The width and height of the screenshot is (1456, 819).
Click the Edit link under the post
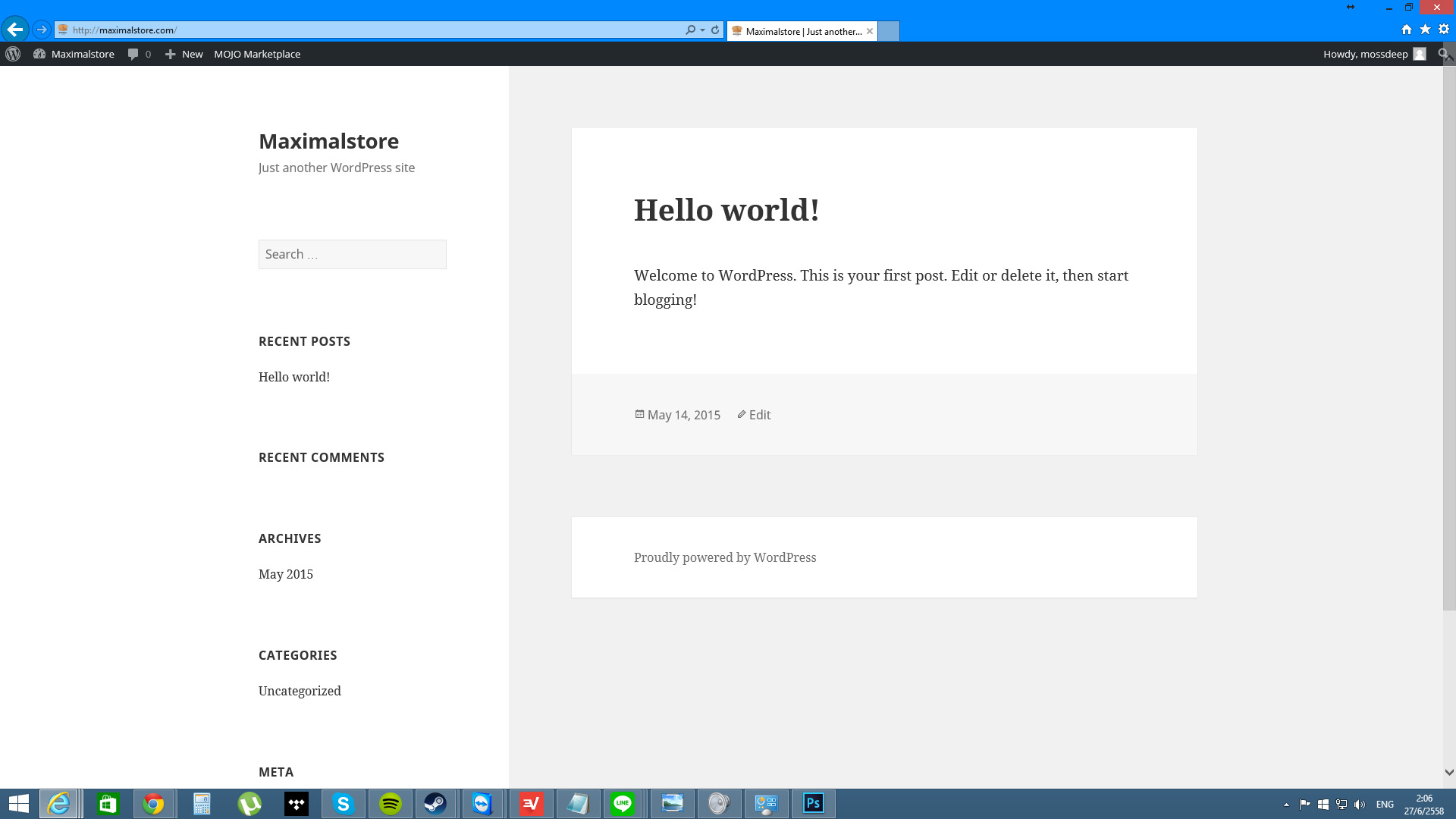click(x=759, y=415)
